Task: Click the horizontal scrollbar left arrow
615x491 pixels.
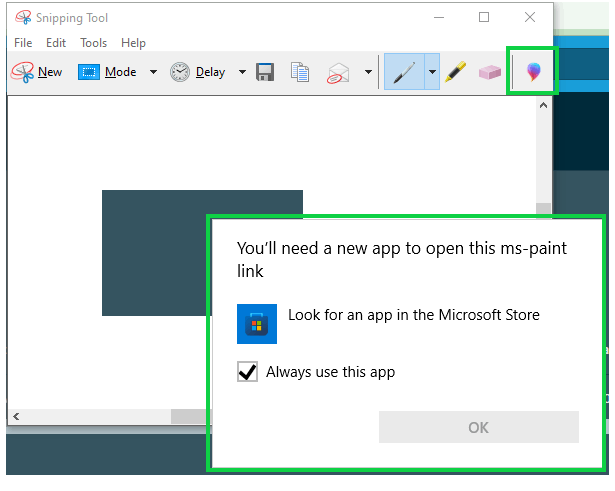Action: [16, 416]
